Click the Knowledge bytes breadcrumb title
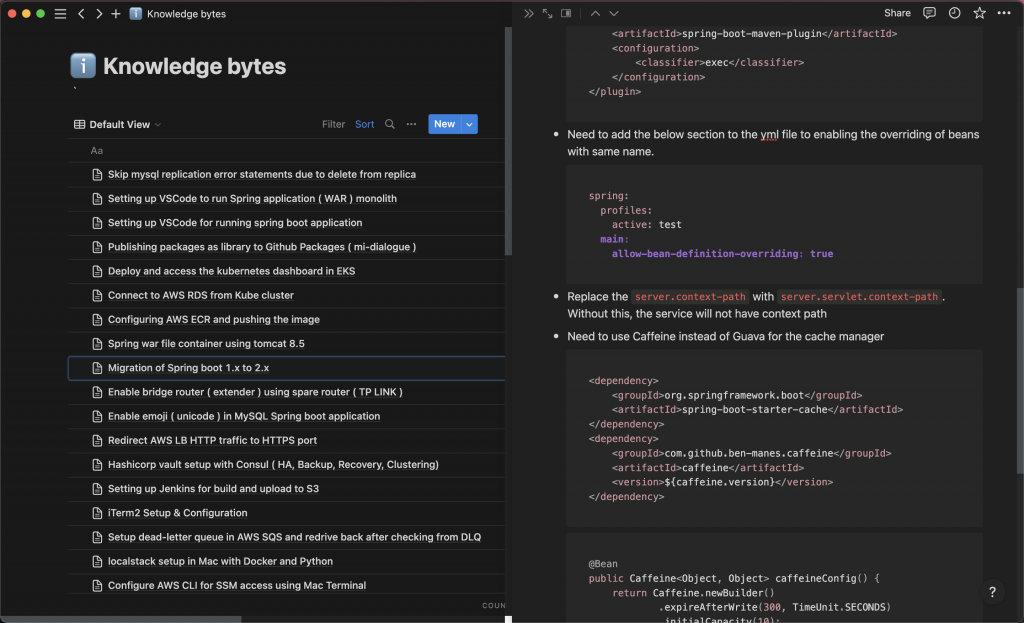This screenshot has width=1024, height=623. (186, 14)
